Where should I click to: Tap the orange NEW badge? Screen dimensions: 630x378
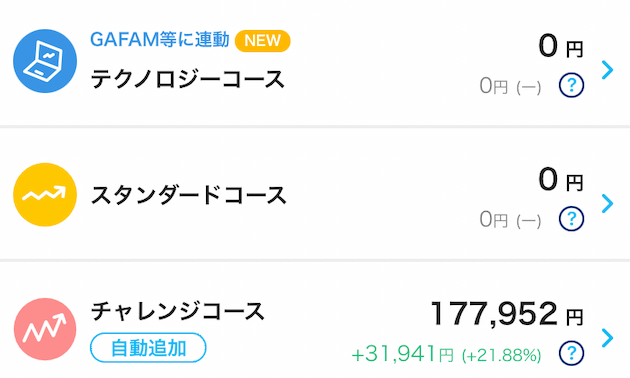(x=262, y=41)
